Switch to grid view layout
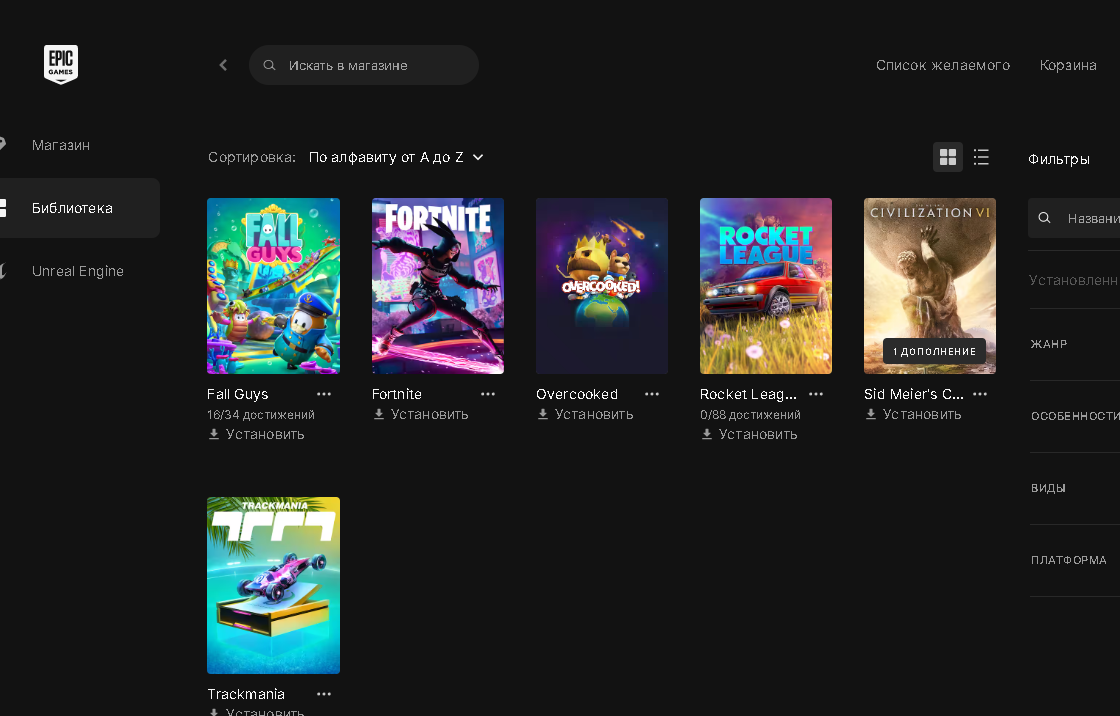1120x716 pixels. (x=948, y=157)
